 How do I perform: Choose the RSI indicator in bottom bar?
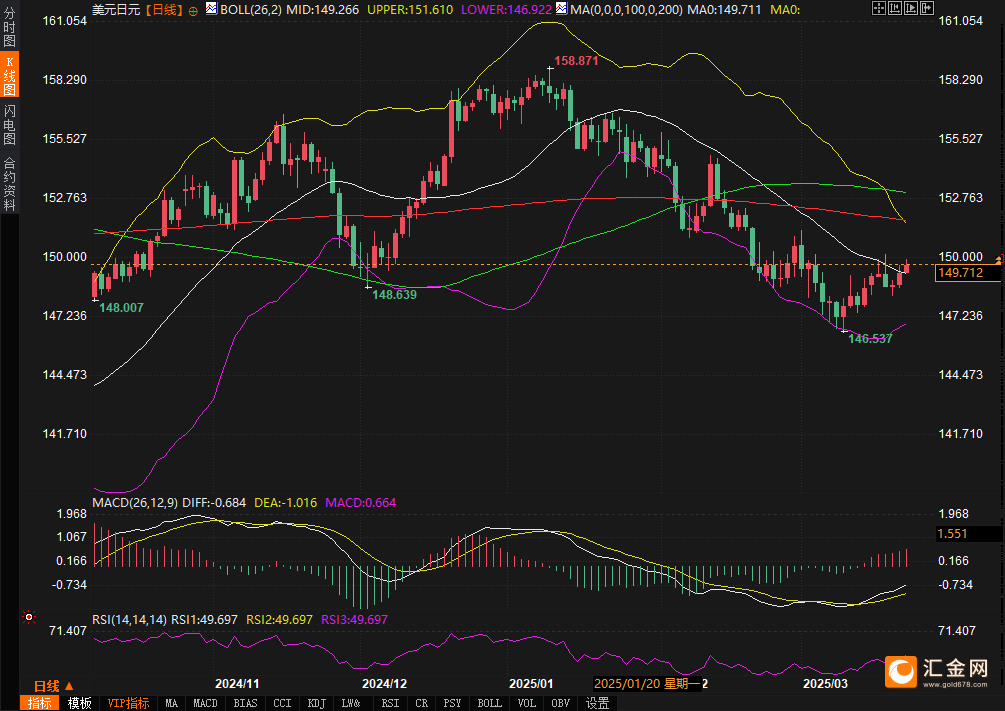point(390,703)
